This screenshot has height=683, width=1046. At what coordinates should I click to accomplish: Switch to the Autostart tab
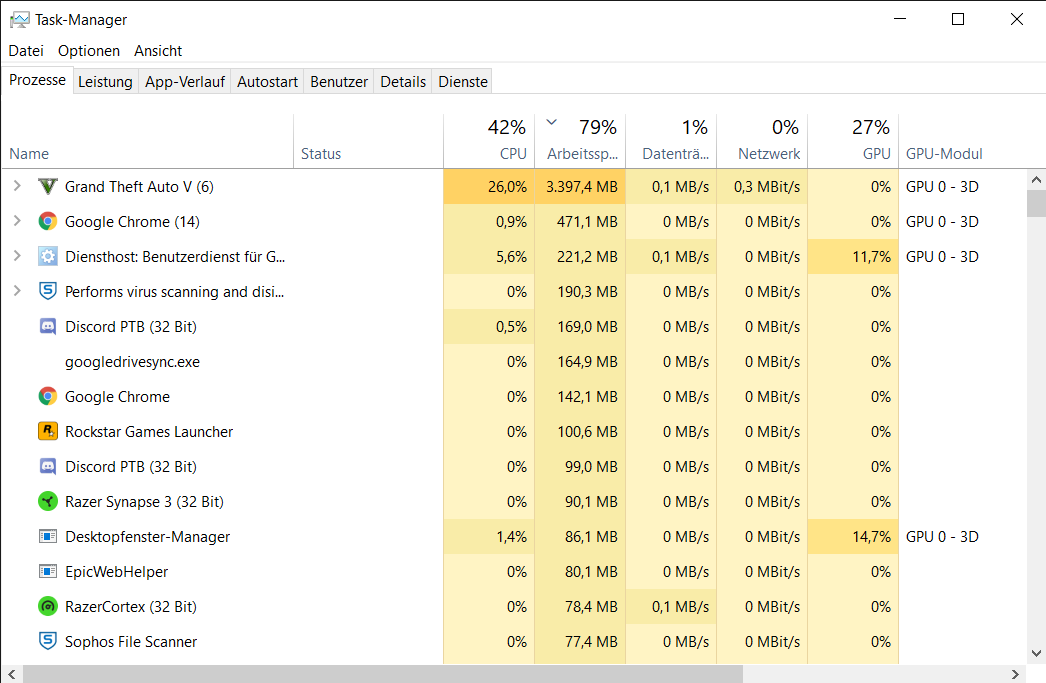267,81
